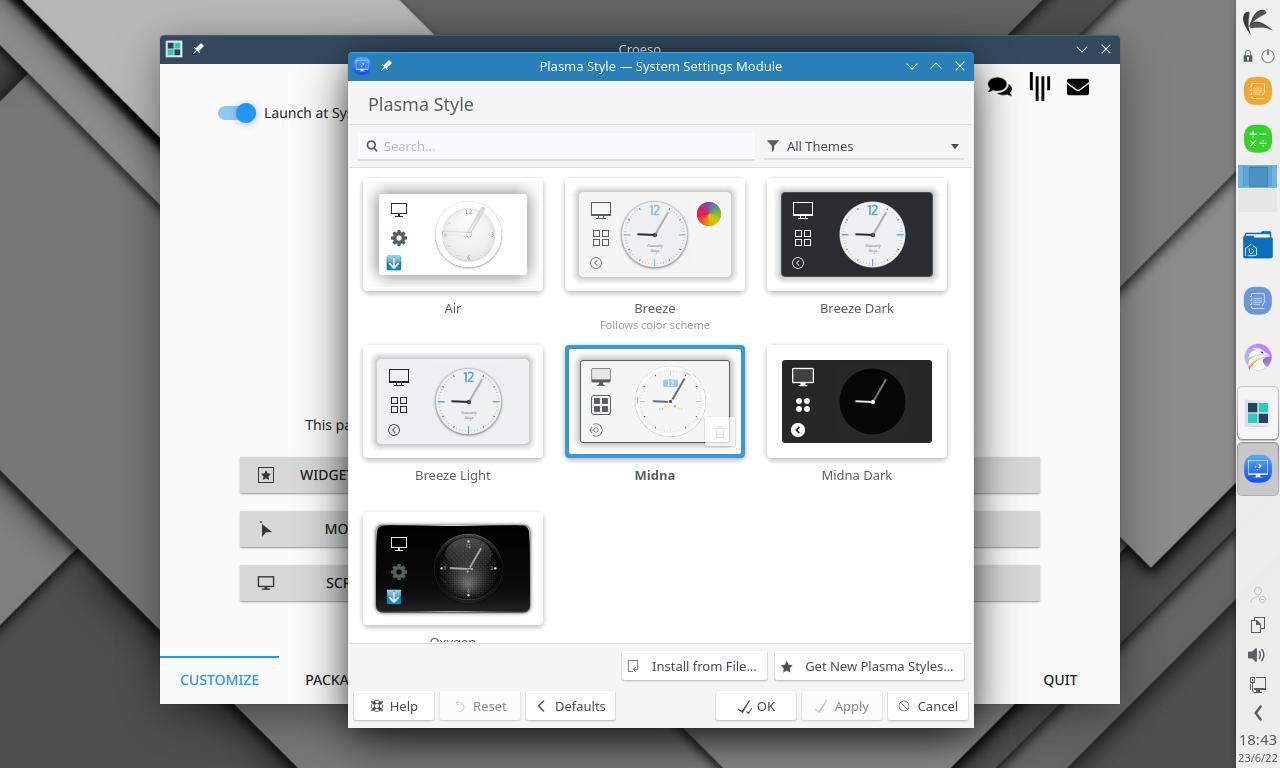Pick the Oxygen plasma style
Image resolution: width=1280 pixels, height=768 pixels.
pyautogui.click(x=453, y=569)
